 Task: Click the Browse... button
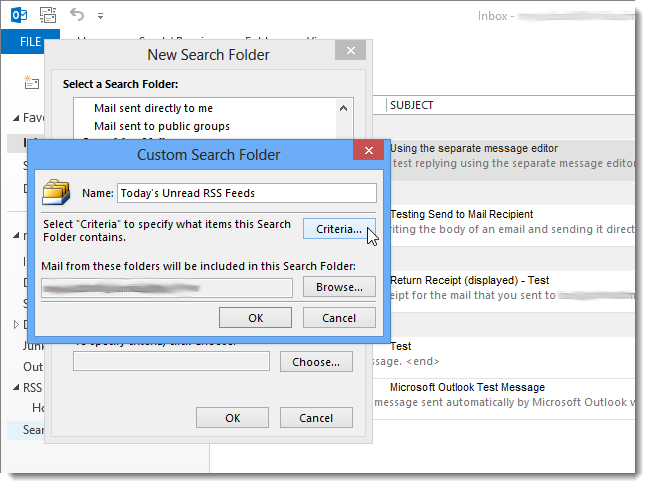339,287
